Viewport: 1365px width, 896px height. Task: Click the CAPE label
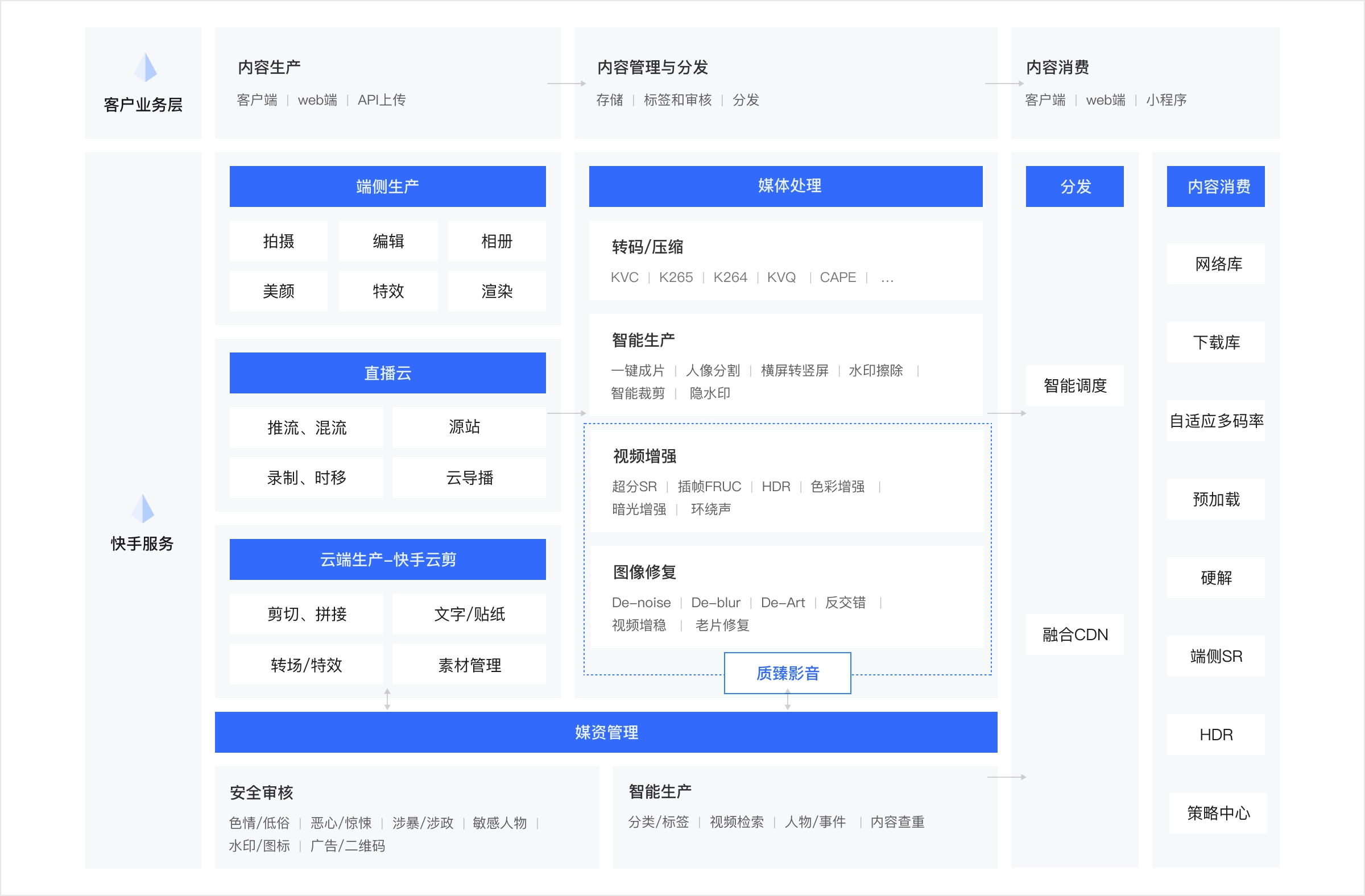click(838, 277)
